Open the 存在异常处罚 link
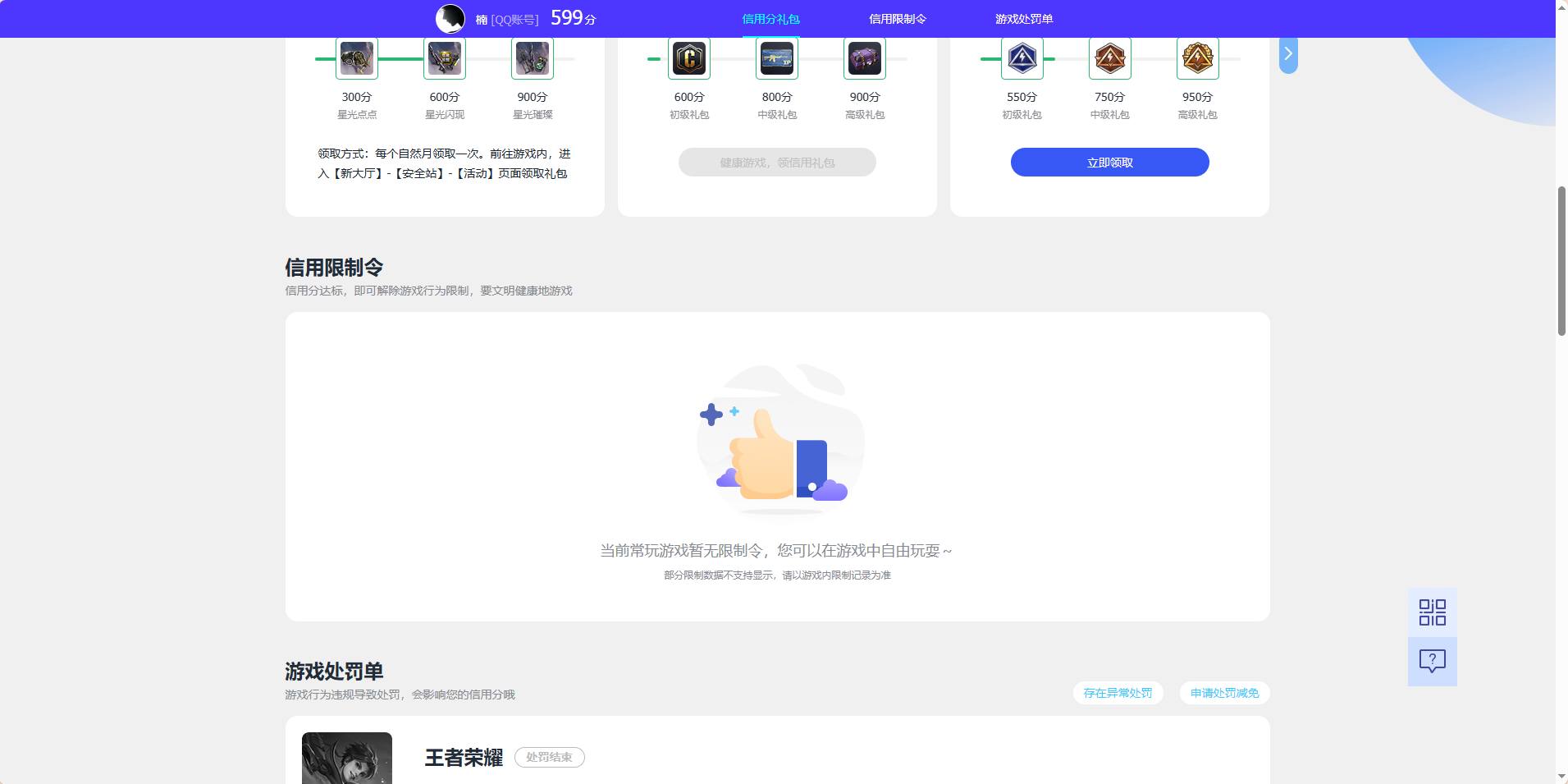The height and width of the screenshot is (784, 1568). point(1118,693)
